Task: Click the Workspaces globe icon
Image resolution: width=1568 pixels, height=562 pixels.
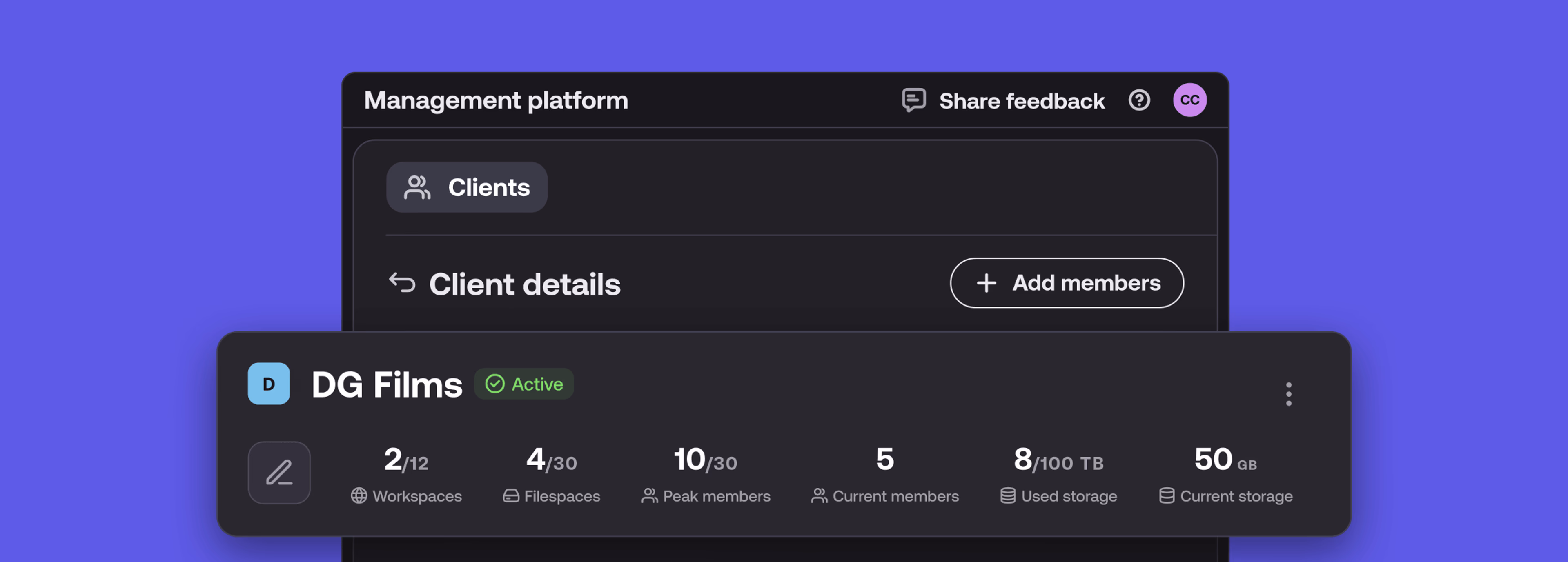Action: (359, 496)
